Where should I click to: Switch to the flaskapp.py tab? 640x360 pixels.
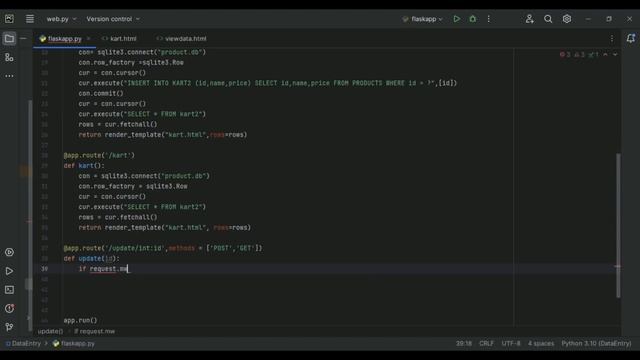pyautogui.click(x=64, y=39)
